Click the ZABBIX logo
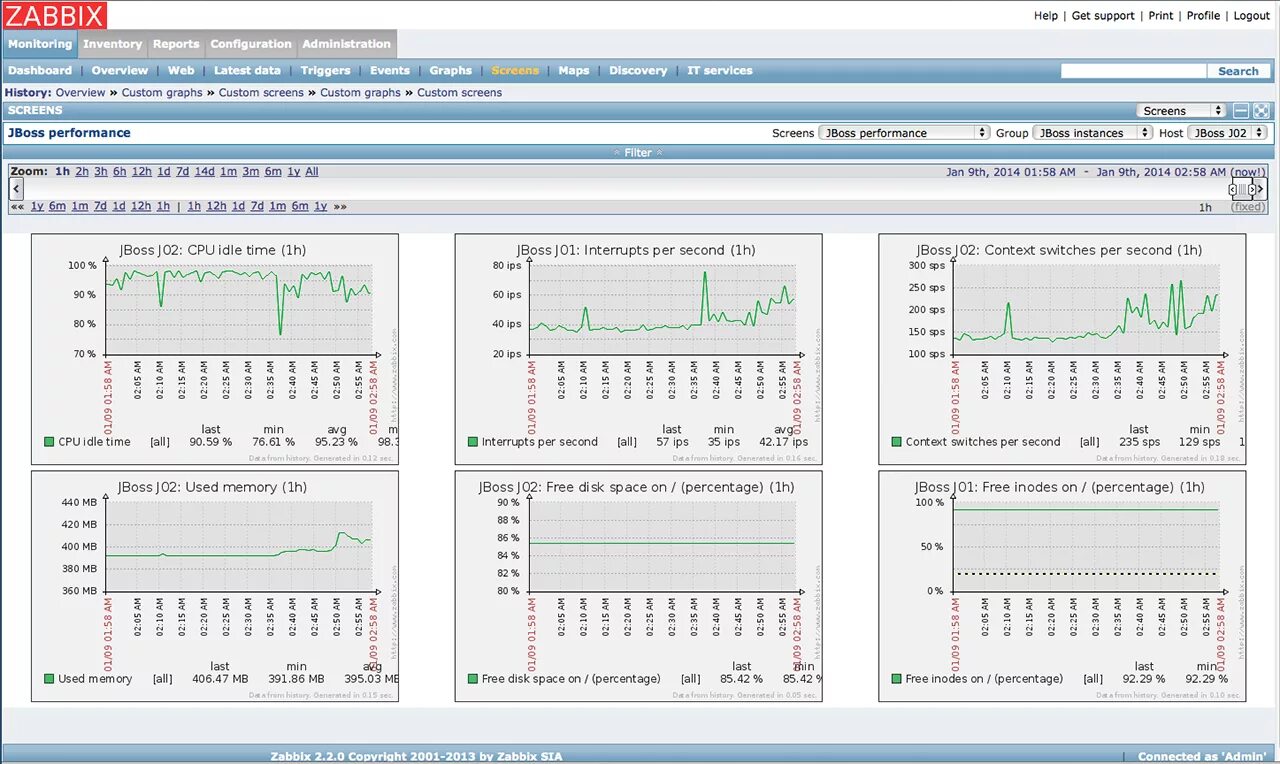The height and width of the screenshot is (764, 1280). (55, 15)
